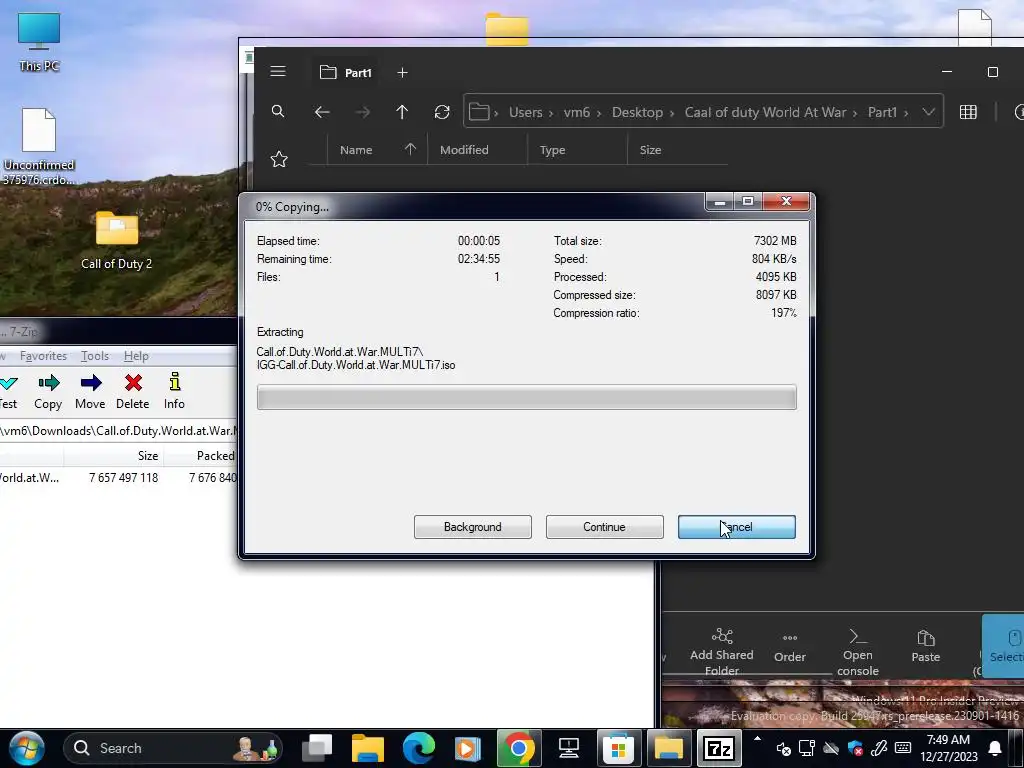Open Microsoft Store from taskbar
Screen dimensions: 1024x768
pyautogui.click(x=618, y=748)
